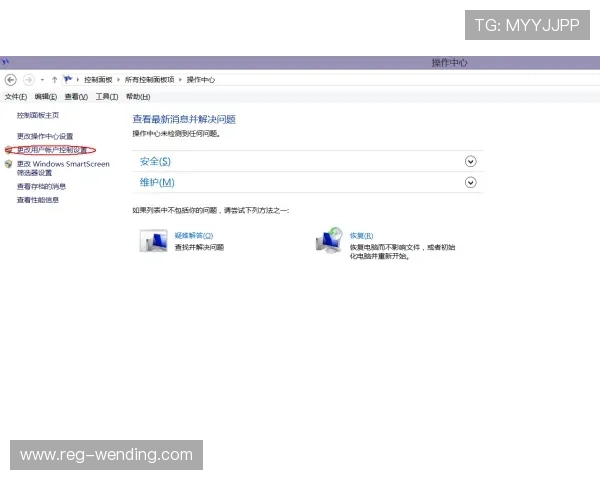
Task: Click the Forward navigation arrow
Action: [29, 80]
